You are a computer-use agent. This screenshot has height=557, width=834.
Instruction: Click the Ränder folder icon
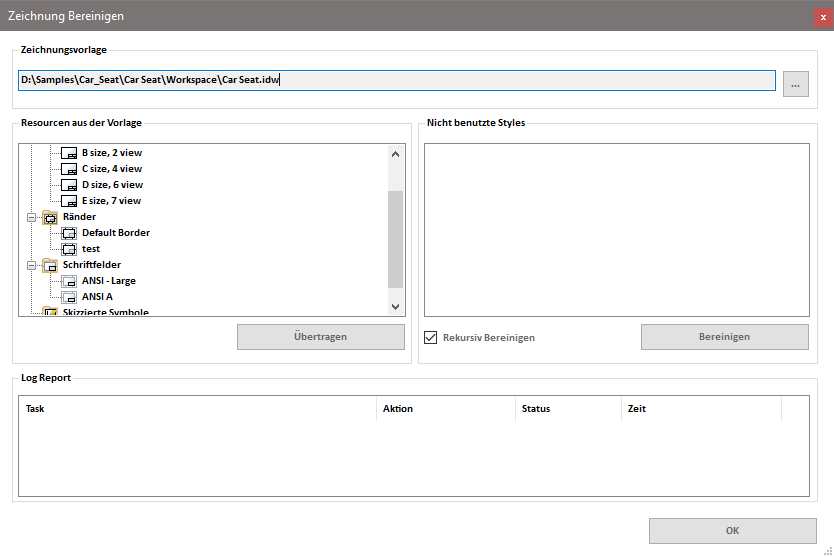click(50, 217)
